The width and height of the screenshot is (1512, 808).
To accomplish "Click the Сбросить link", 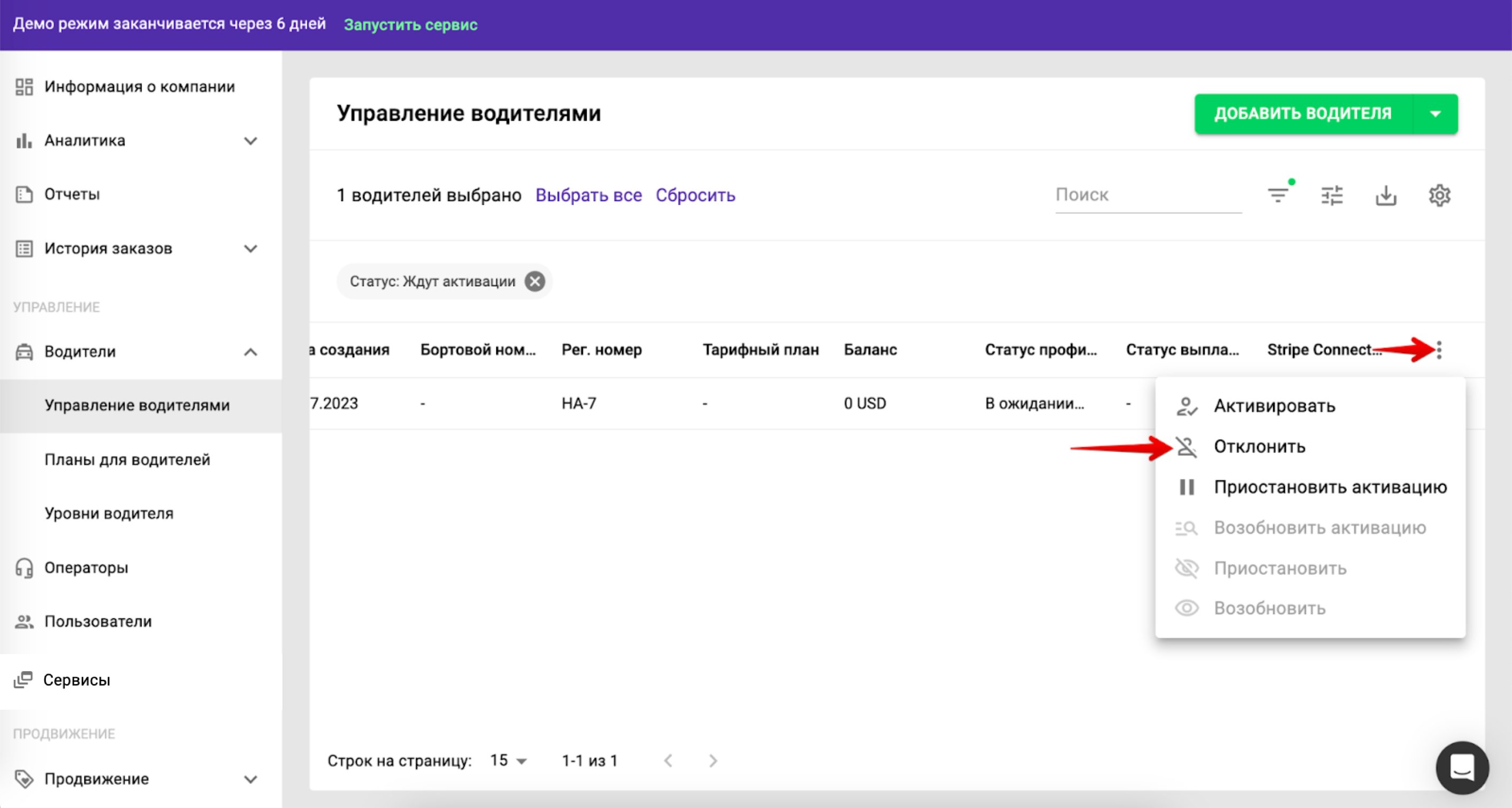I will [x=695, y=195].
